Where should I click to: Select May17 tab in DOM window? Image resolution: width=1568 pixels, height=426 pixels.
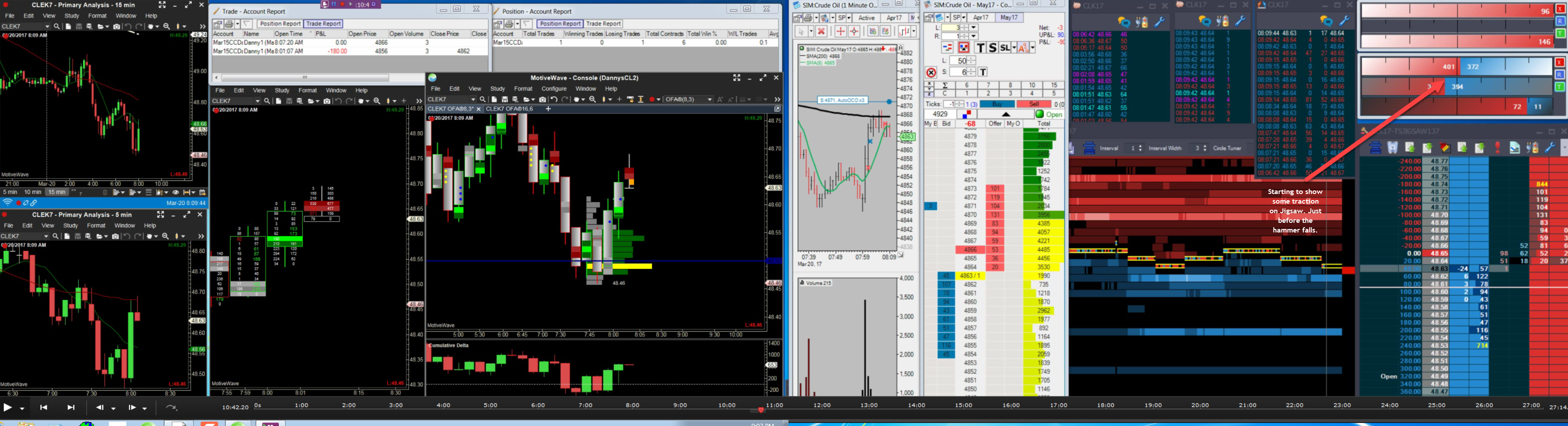coord(1009,18)
